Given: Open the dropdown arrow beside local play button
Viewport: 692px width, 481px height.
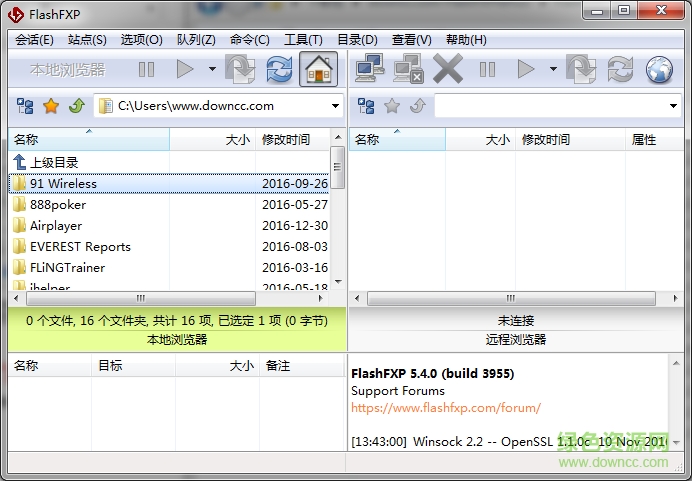Looking at the screenshot, I should tap(212, 69).
